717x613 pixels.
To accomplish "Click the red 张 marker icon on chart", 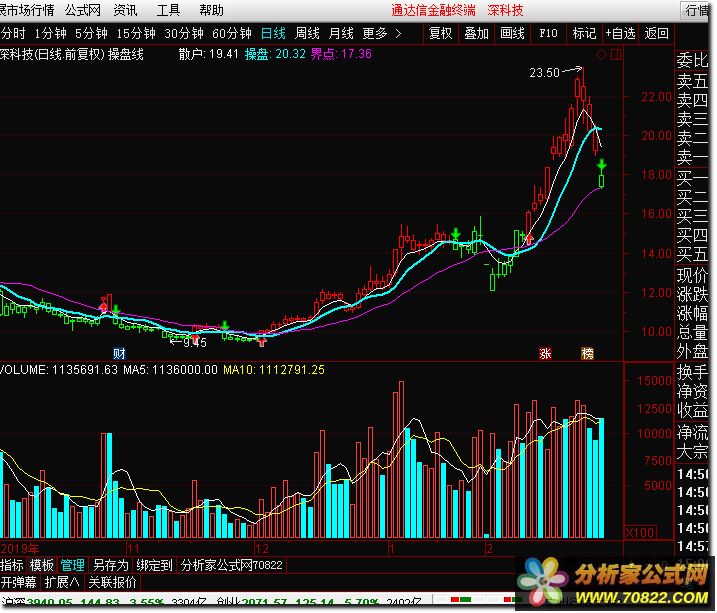I will point(546,353).
